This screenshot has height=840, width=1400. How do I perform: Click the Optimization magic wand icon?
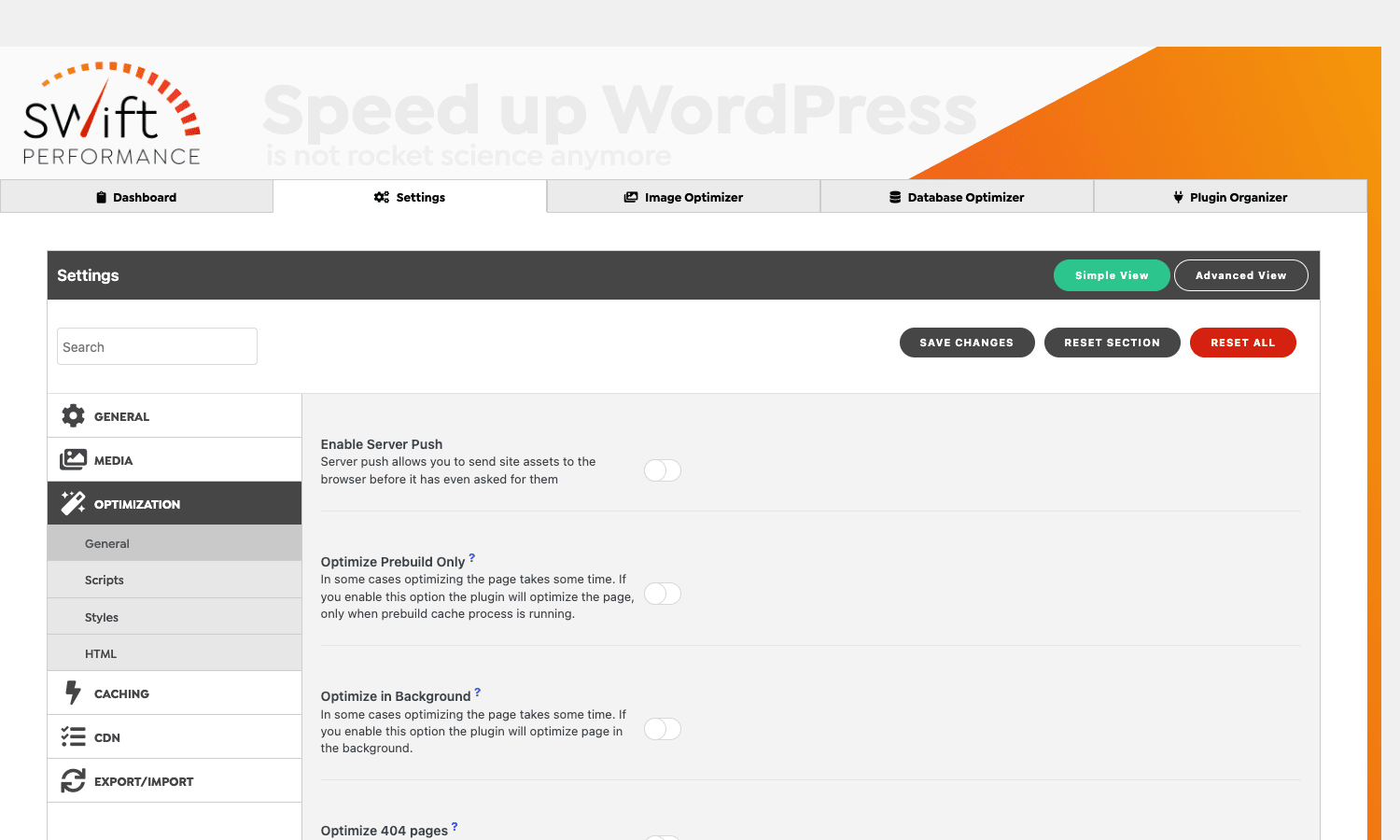73,503
